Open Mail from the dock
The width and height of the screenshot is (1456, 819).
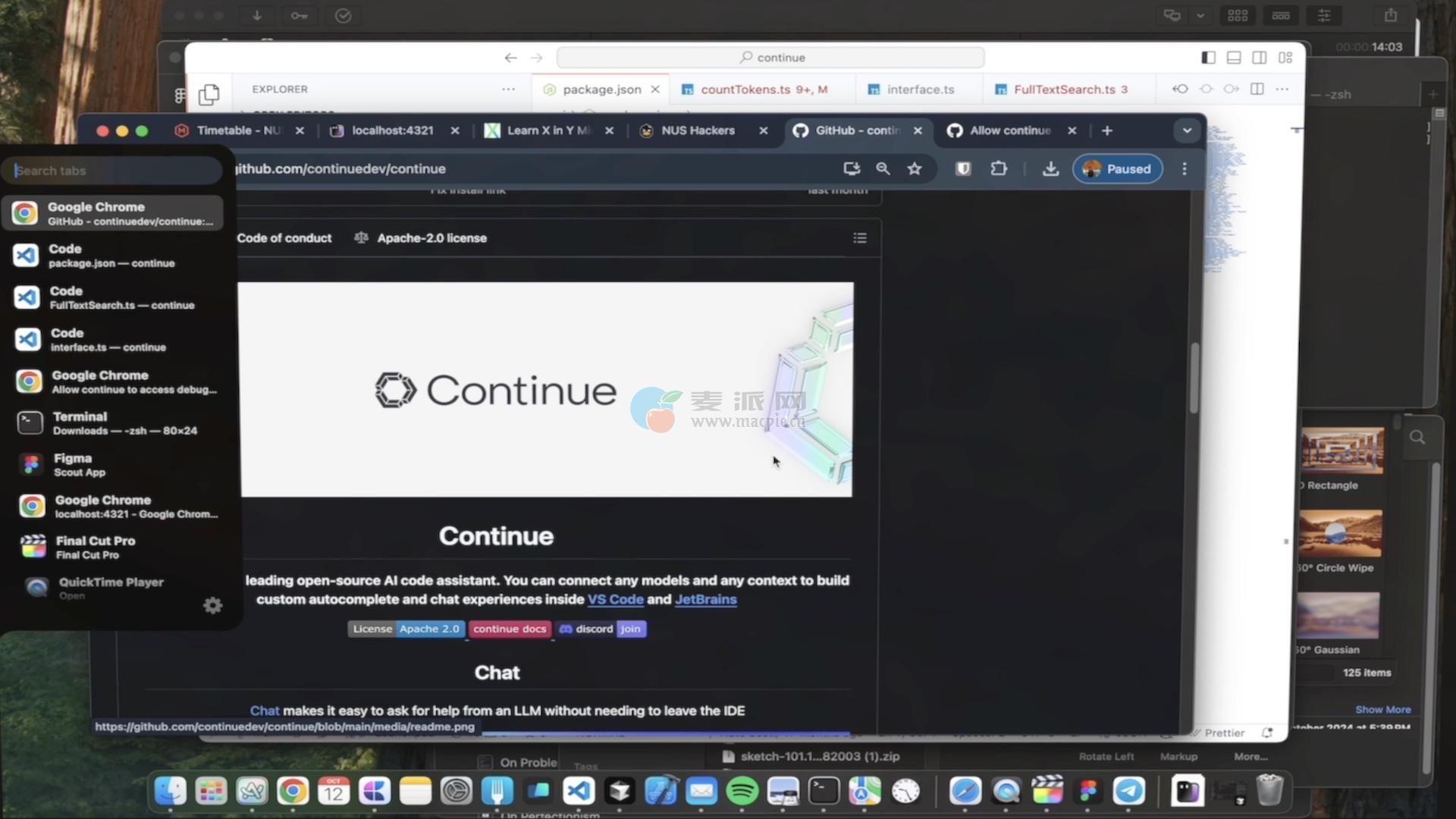tap(701, 792)
